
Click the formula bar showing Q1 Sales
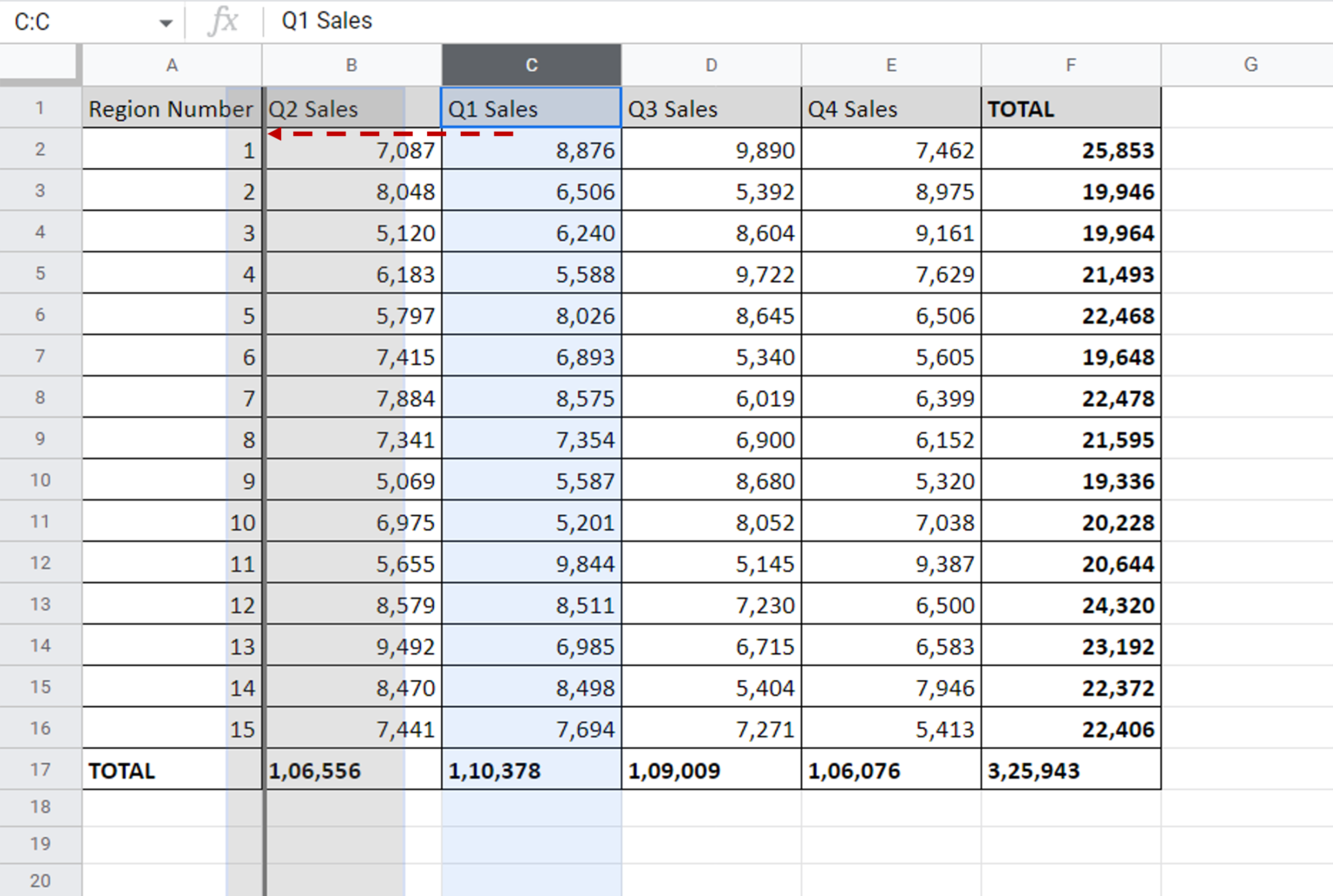tap(798, 21)
